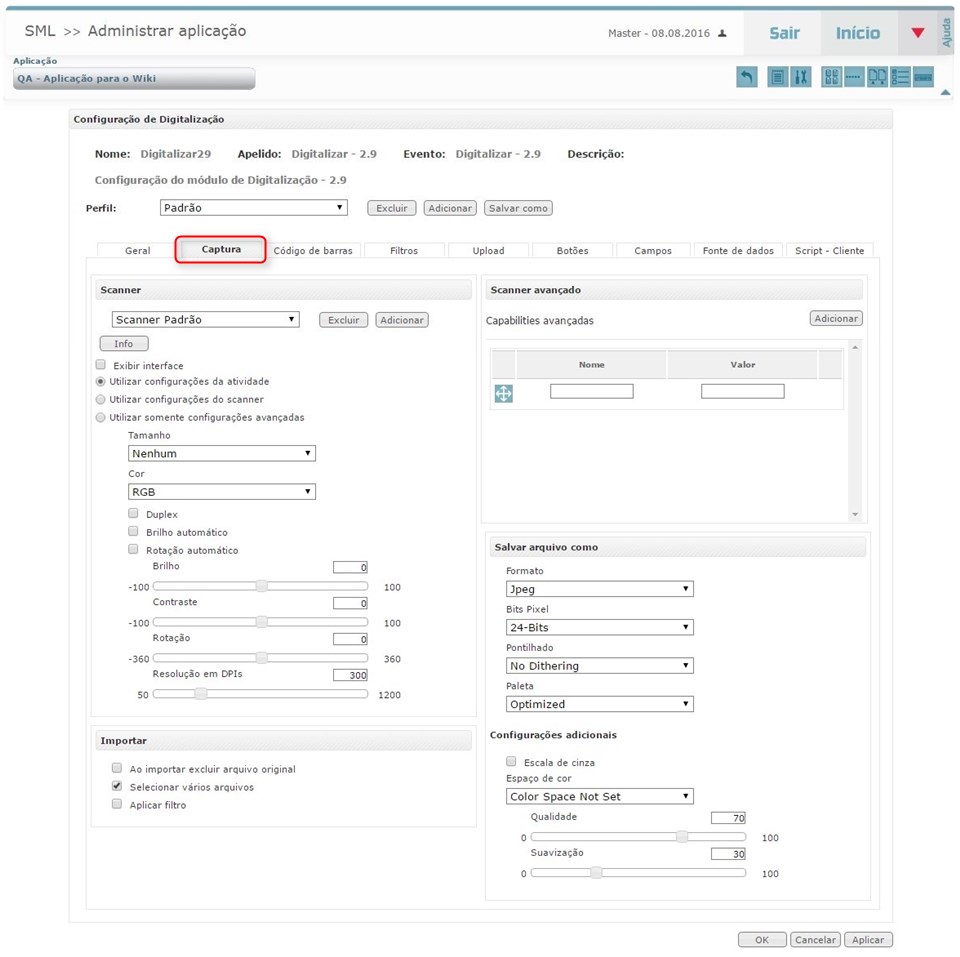Click the Nome input field in capabilities table
This screenshot has height=957, width=960.
pos(591,392)
